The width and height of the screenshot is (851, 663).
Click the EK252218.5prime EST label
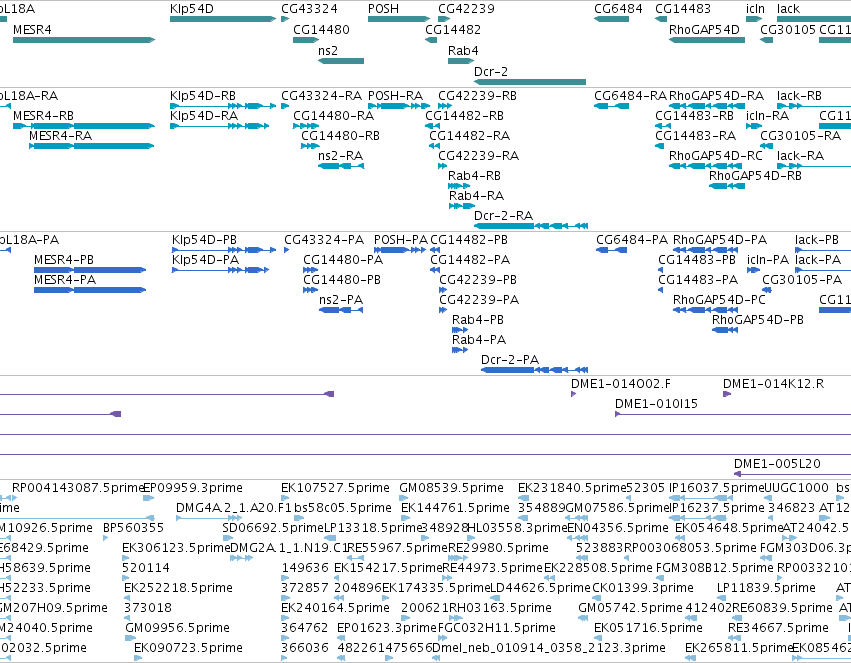[178, 588]
